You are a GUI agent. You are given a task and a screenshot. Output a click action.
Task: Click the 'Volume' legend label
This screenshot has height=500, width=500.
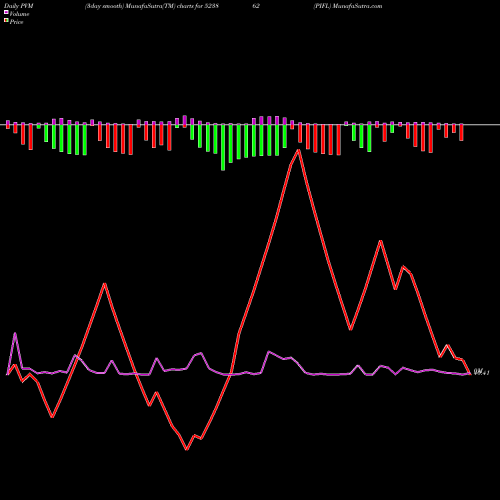click(x=19, y=14)
